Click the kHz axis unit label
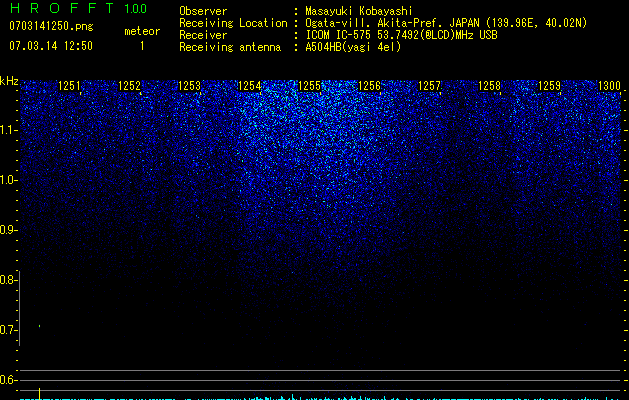 (x=9, y=81)
